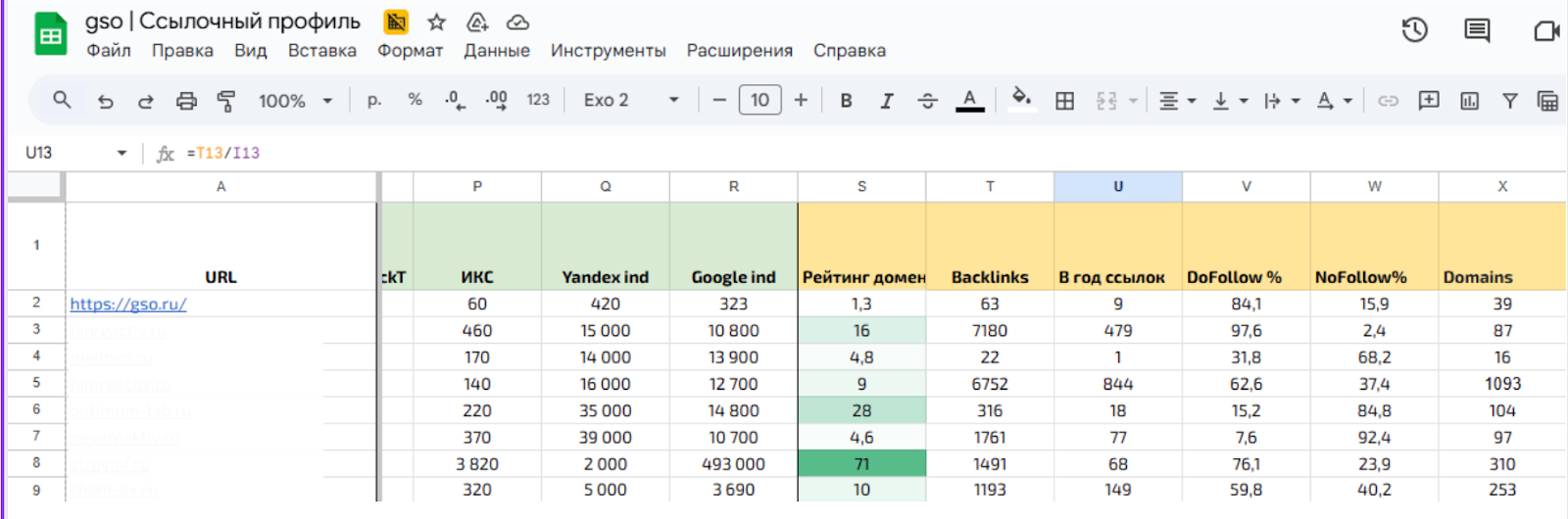Click the search magnifier in toolbar
The image size is (1568, 519).
coord(62,100)
